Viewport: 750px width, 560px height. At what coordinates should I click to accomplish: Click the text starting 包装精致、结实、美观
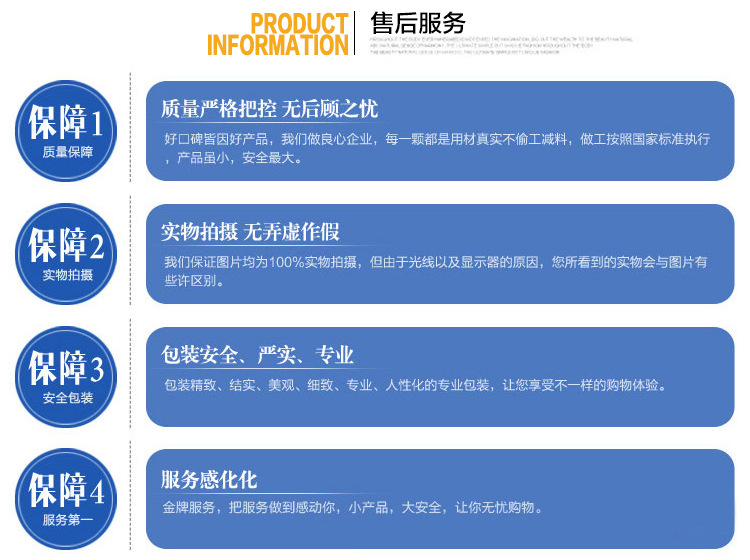(x=415, y=385)
